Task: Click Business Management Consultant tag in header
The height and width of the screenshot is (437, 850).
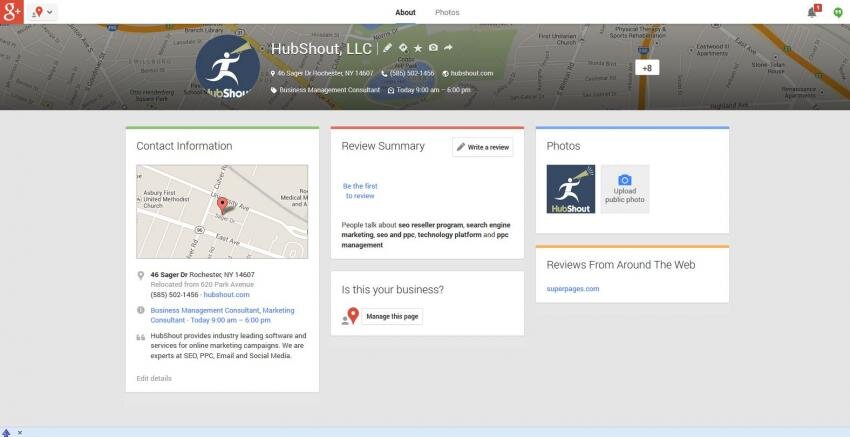Action: (330, 90)
